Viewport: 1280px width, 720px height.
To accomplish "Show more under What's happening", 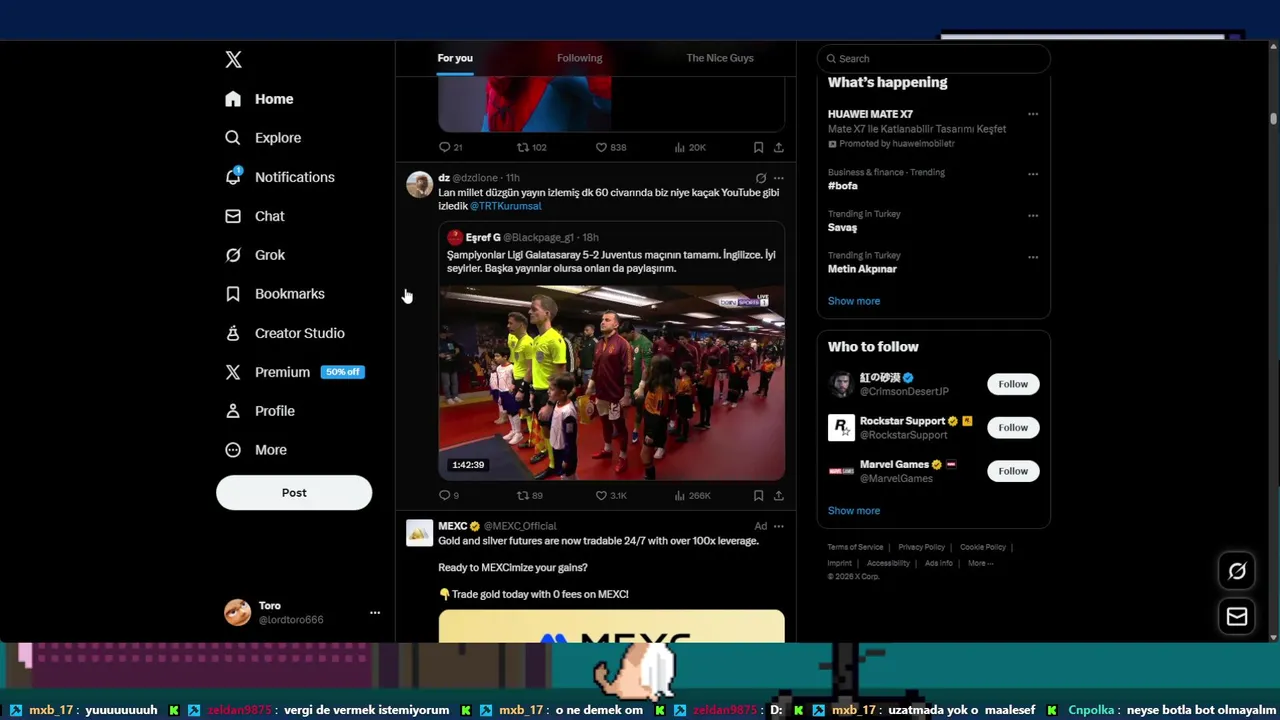I will 854,301.
